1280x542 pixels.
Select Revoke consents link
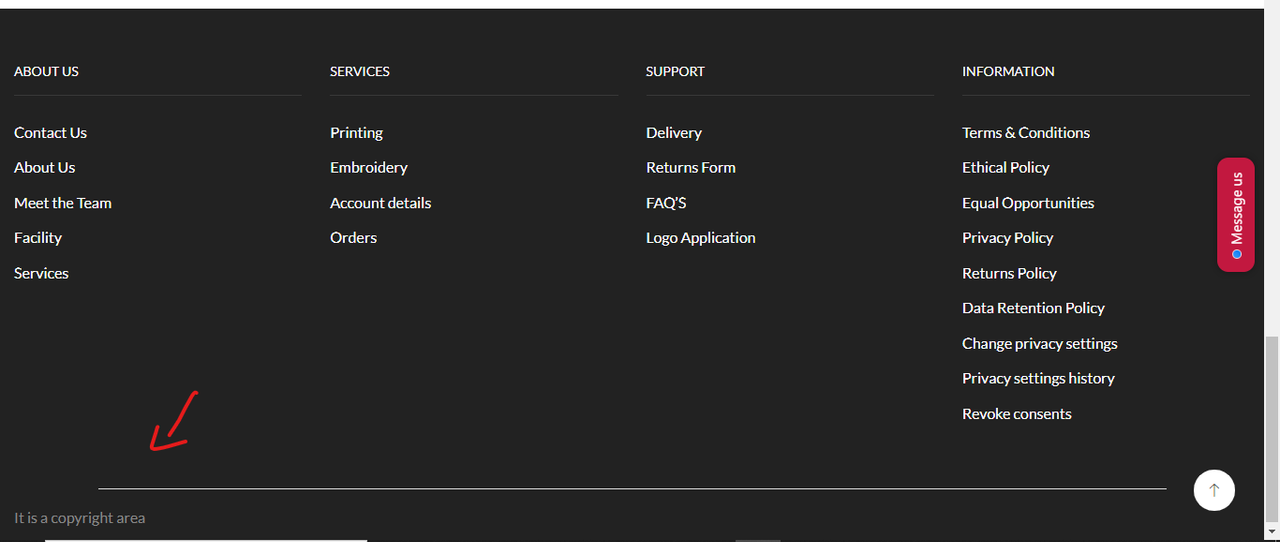point(1016,414)
